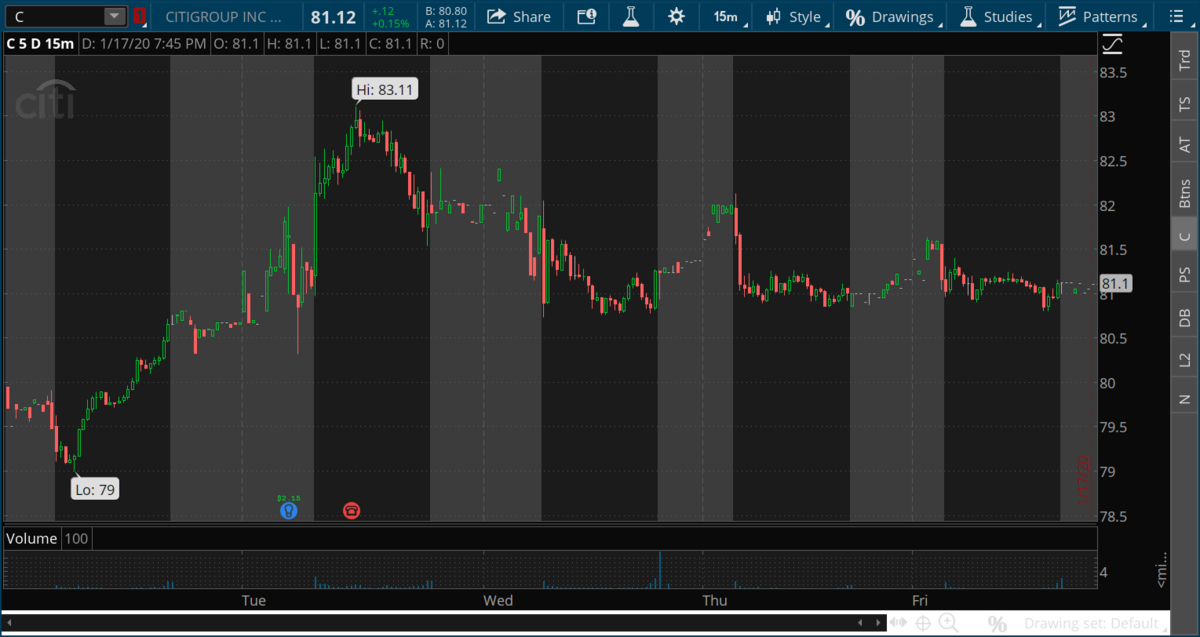Image resolution: width=1200 pixels, height=637 pixels.
Task: Open the chart news alert icon
Action: (x=586, y=16)
